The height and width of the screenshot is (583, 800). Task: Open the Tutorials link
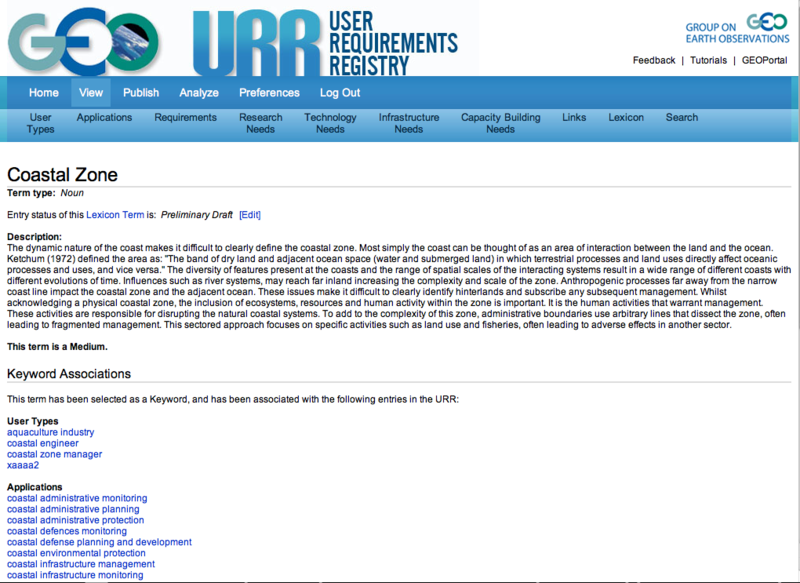pyautogui.click(x=709, y=60)
